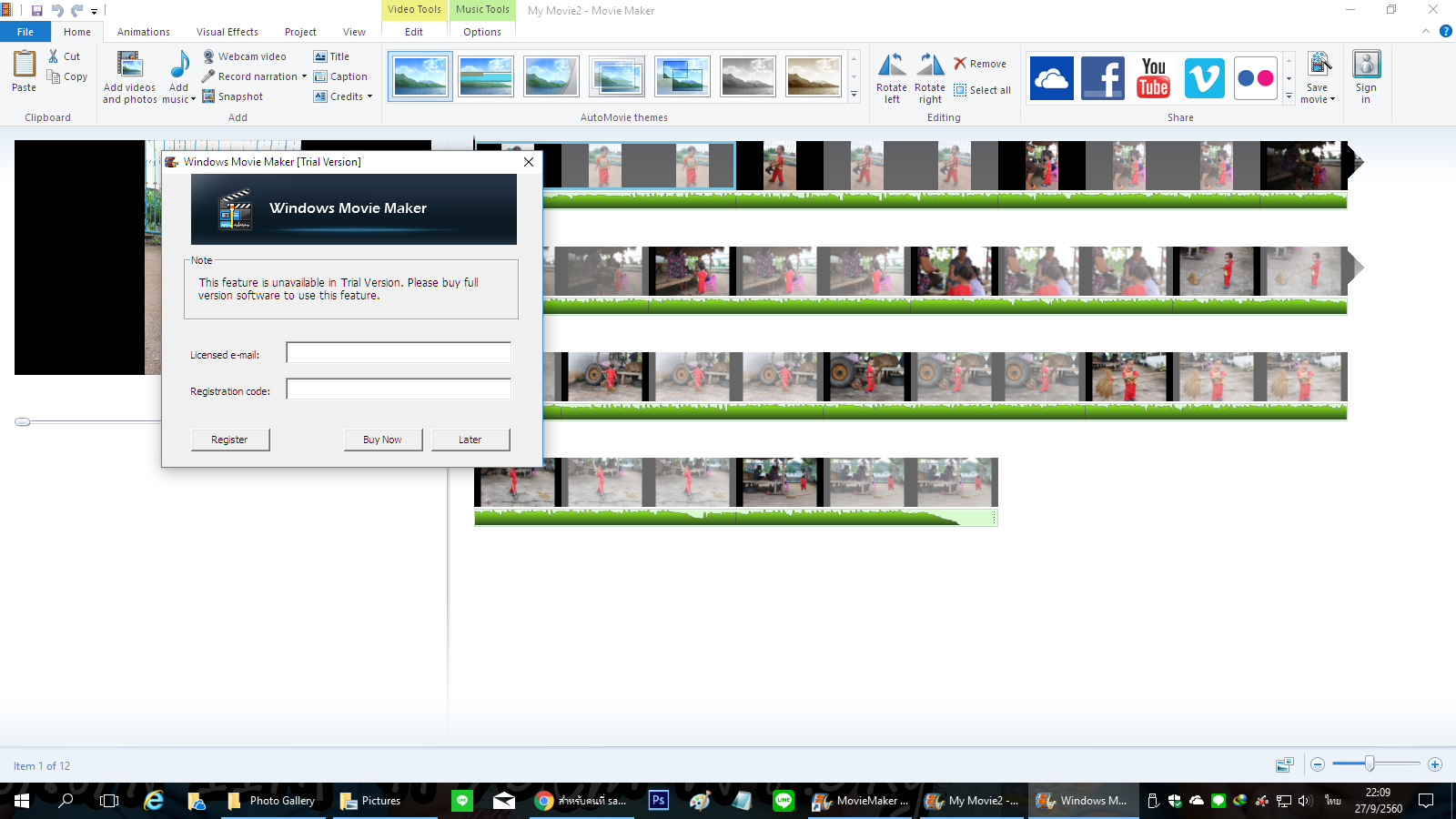Image resolution: width=1456 pixels, height=819 pixels.
Task: Open the File menu
Action: (25, 32)
